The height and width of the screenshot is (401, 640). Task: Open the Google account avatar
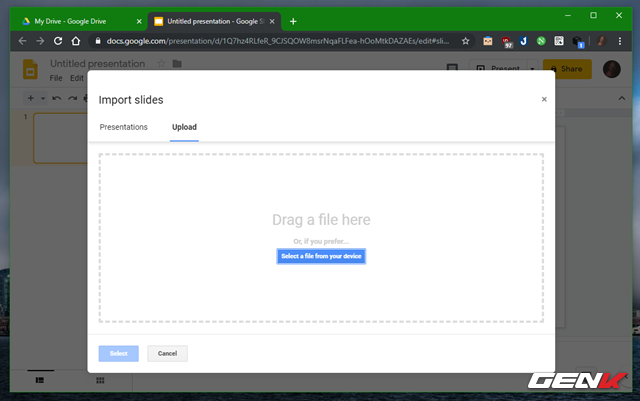(x=611, y=69)
